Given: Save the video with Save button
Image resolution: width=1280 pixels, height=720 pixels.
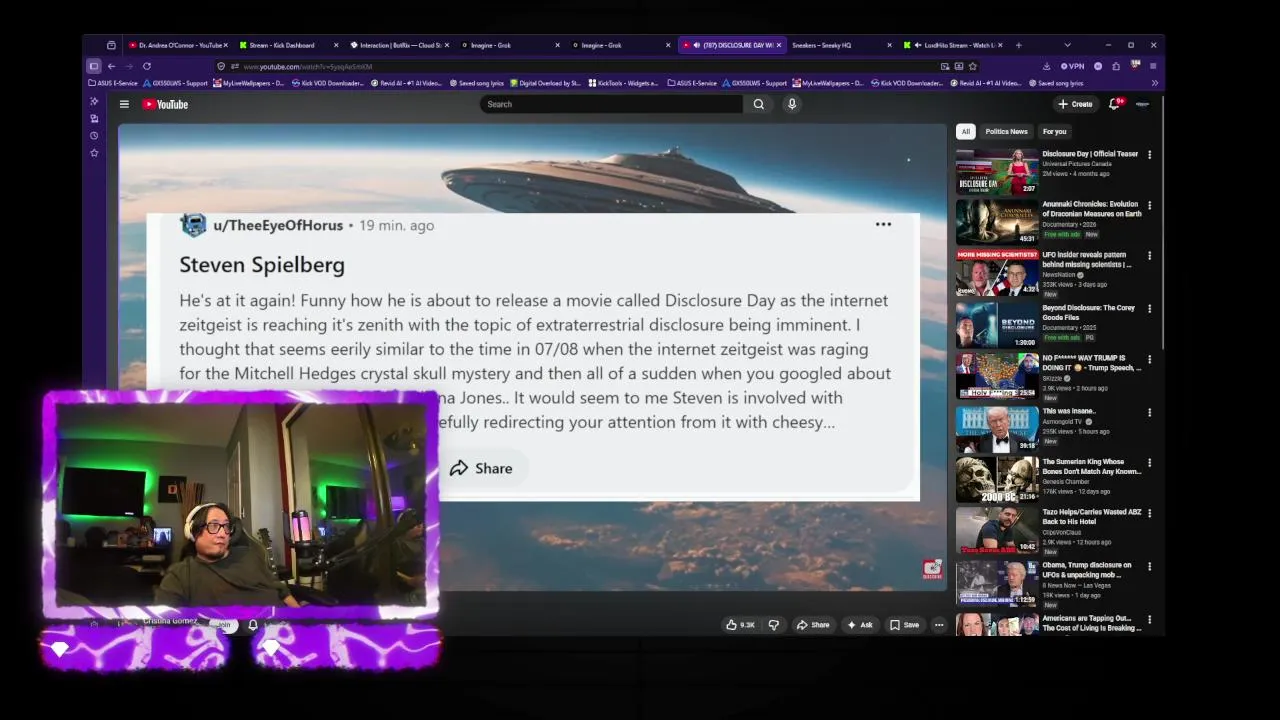Looking at the screenshot, I should click(x=904, y=625).
